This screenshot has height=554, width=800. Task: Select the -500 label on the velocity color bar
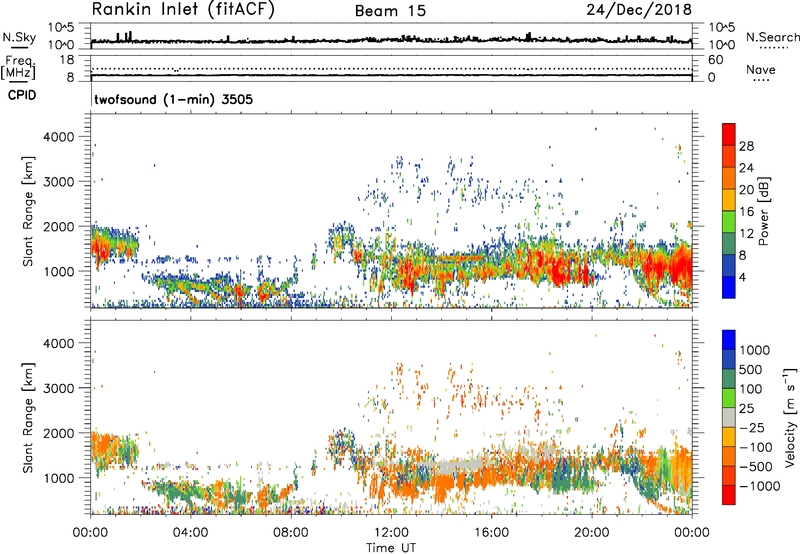coord(756,466)
